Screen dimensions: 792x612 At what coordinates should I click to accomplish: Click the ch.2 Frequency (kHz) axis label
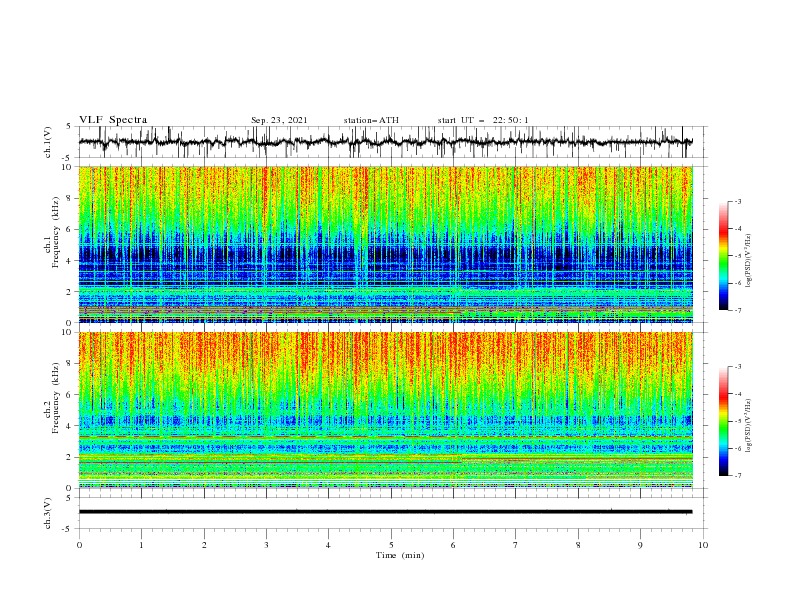pos(51,398)
